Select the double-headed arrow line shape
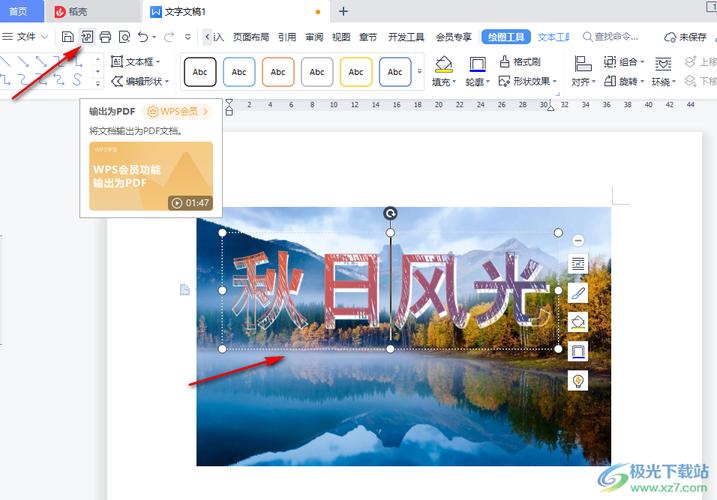717x500 pixels. point(42,61)
